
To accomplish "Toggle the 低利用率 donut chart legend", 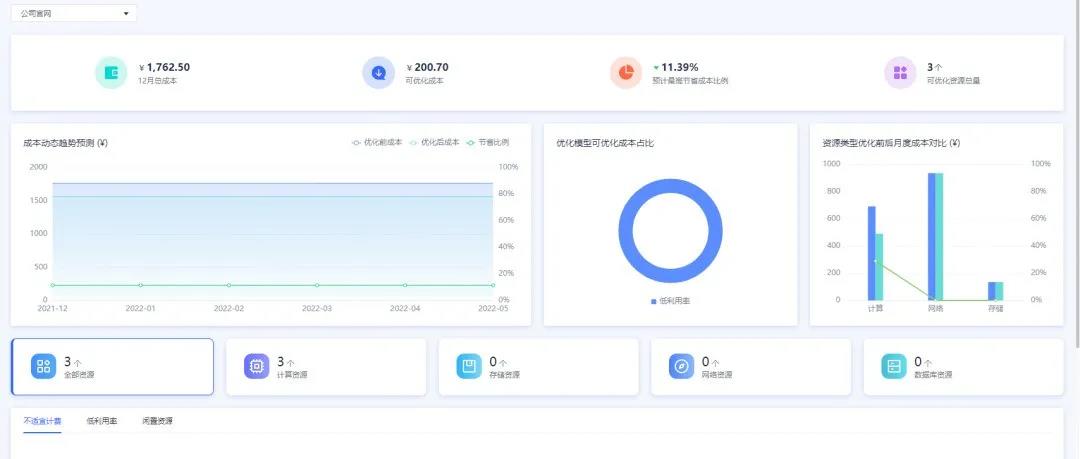I will [671, 301].
